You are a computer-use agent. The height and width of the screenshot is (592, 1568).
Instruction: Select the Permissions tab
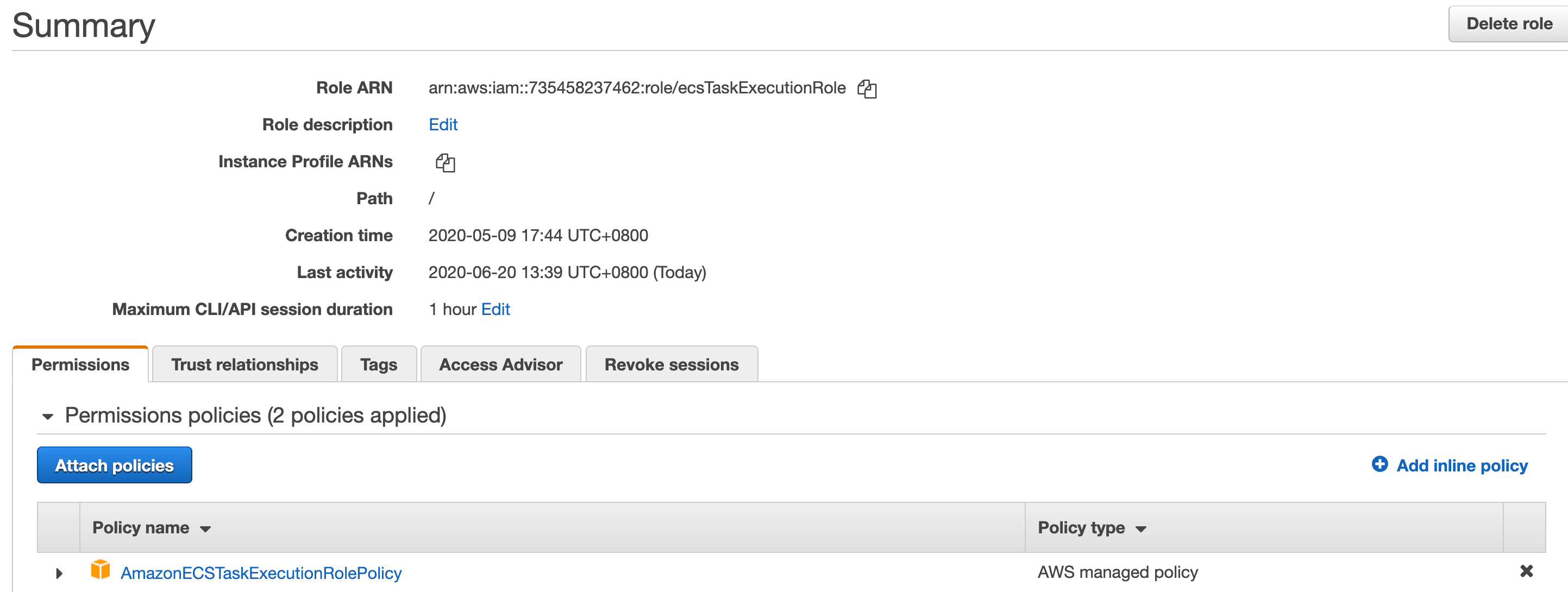pos(80,364)
